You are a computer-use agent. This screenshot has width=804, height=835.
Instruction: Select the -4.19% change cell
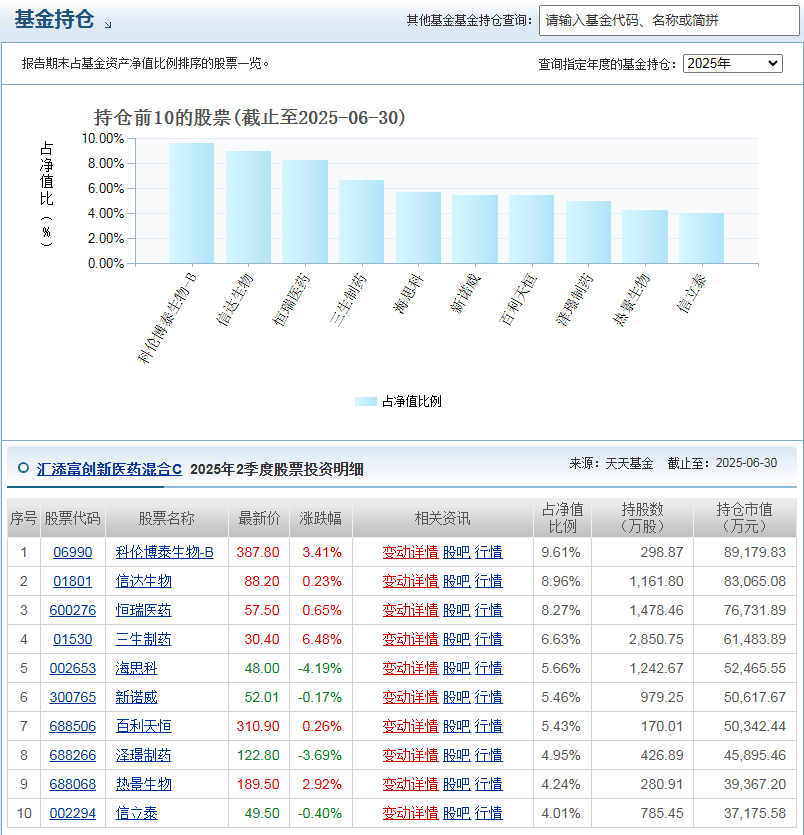click(319, 668)
